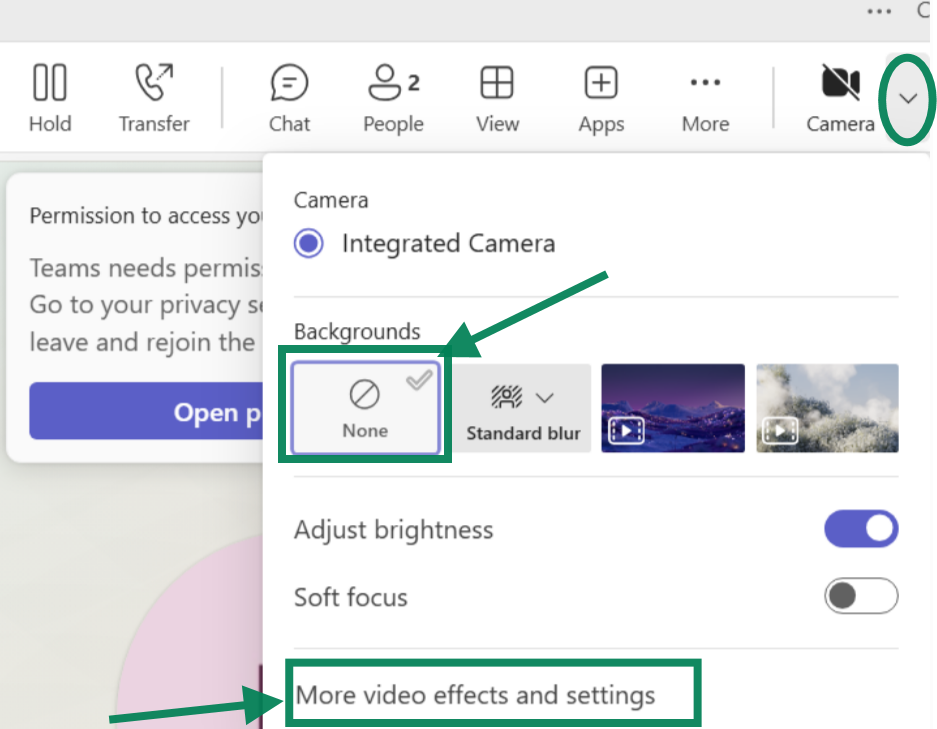The height and width of the screenshot is (729, 937).
Task: Enable the Soft focus toggle
Action: pos(861,596)
